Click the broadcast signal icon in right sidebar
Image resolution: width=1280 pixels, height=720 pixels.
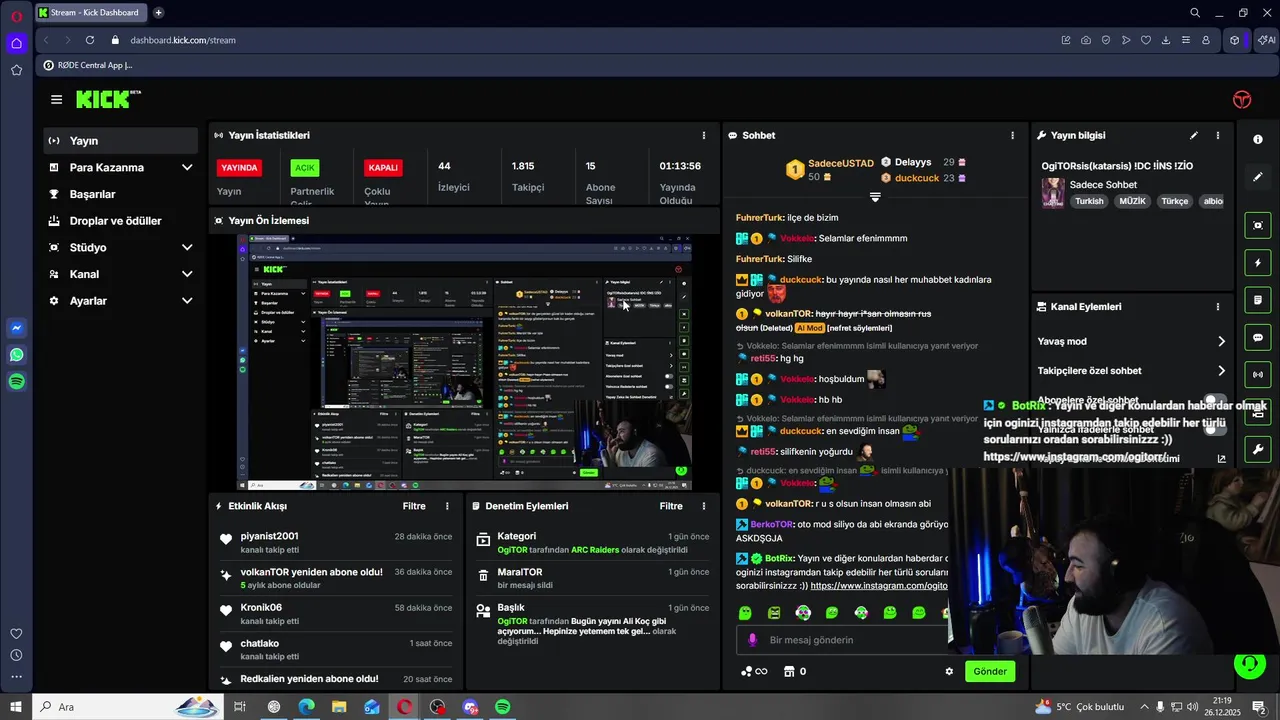(x=1258, y=375)
